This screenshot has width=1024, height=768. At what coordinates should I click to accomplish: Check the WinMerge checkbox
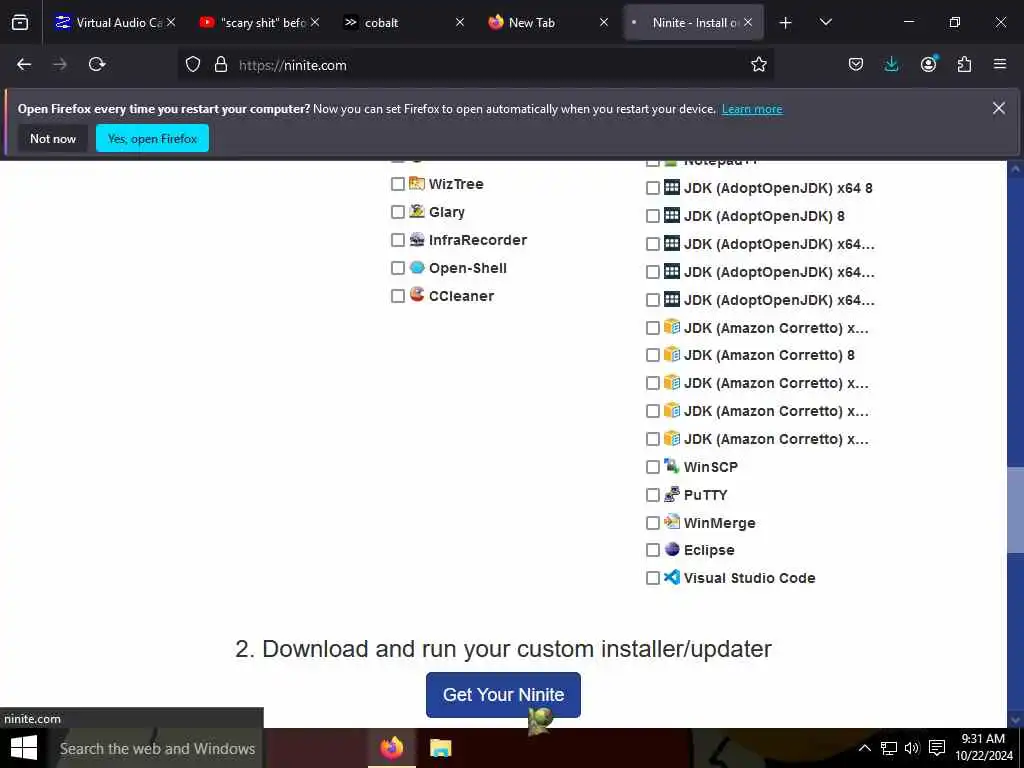[x=652, y=523]
